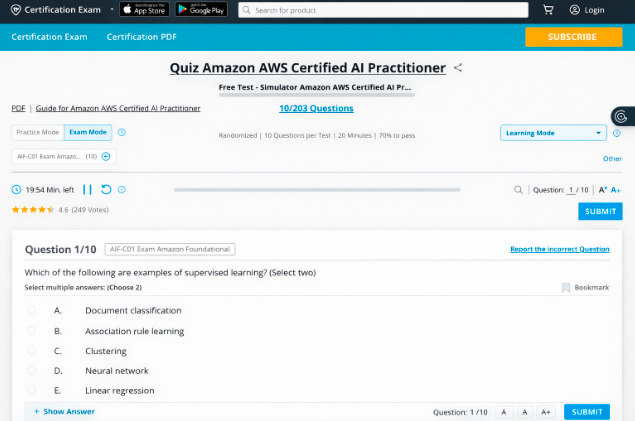Switch to Practice Mode

38,132
